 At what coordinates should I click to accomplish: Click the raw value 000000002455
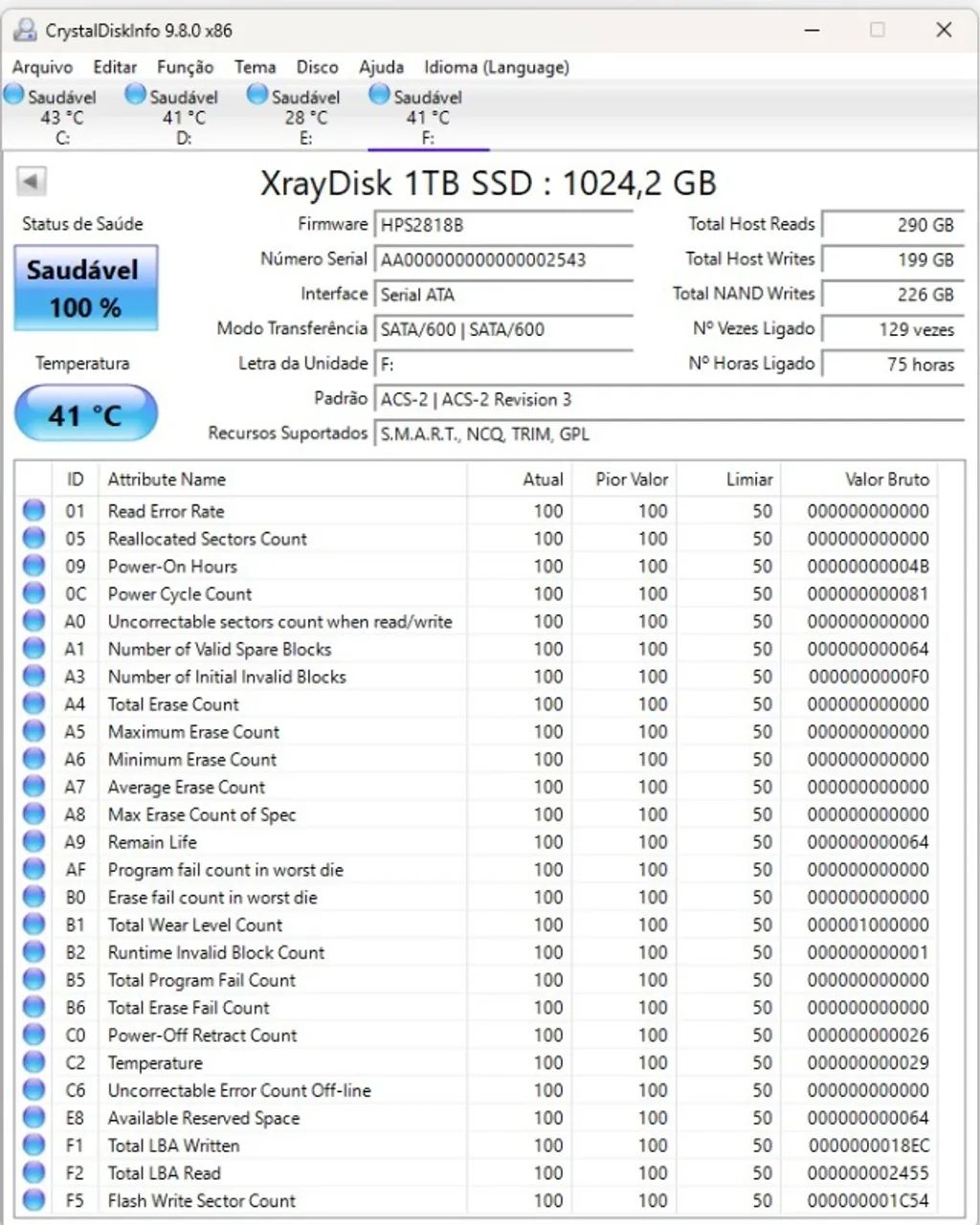click(x=868, y=1172)
